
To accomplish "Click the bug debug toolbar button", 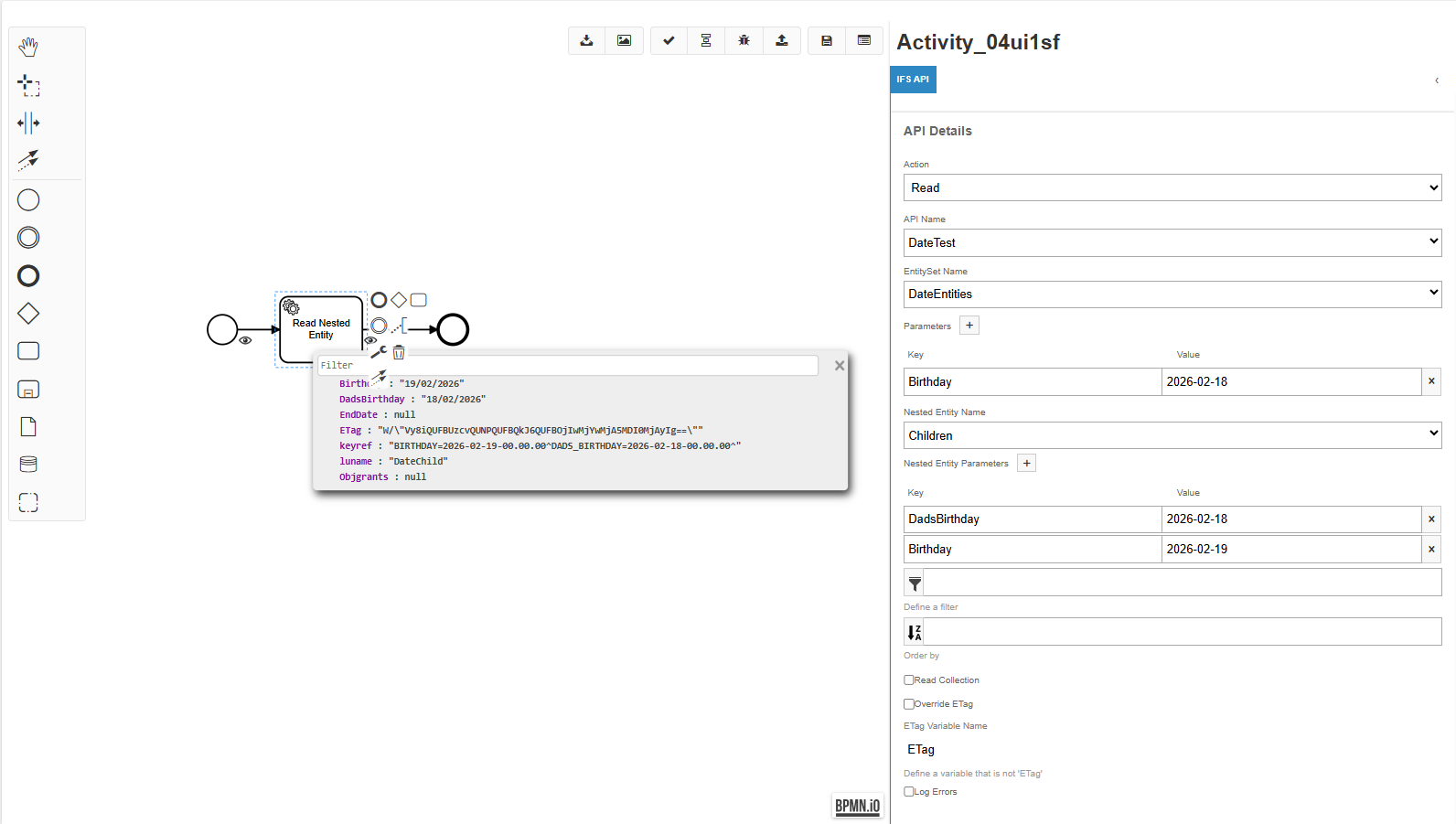I will [x=744, y=40].
